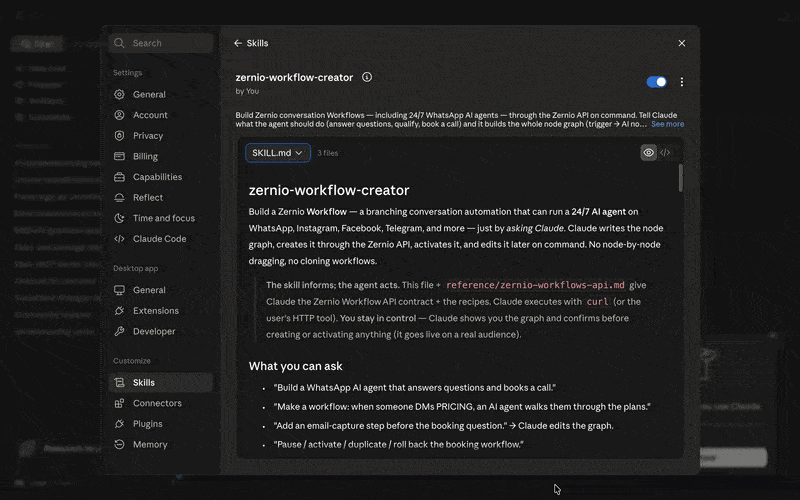Open General settings gear icon under Settings
Screen dimensions: 800x500
click(119, 94)
